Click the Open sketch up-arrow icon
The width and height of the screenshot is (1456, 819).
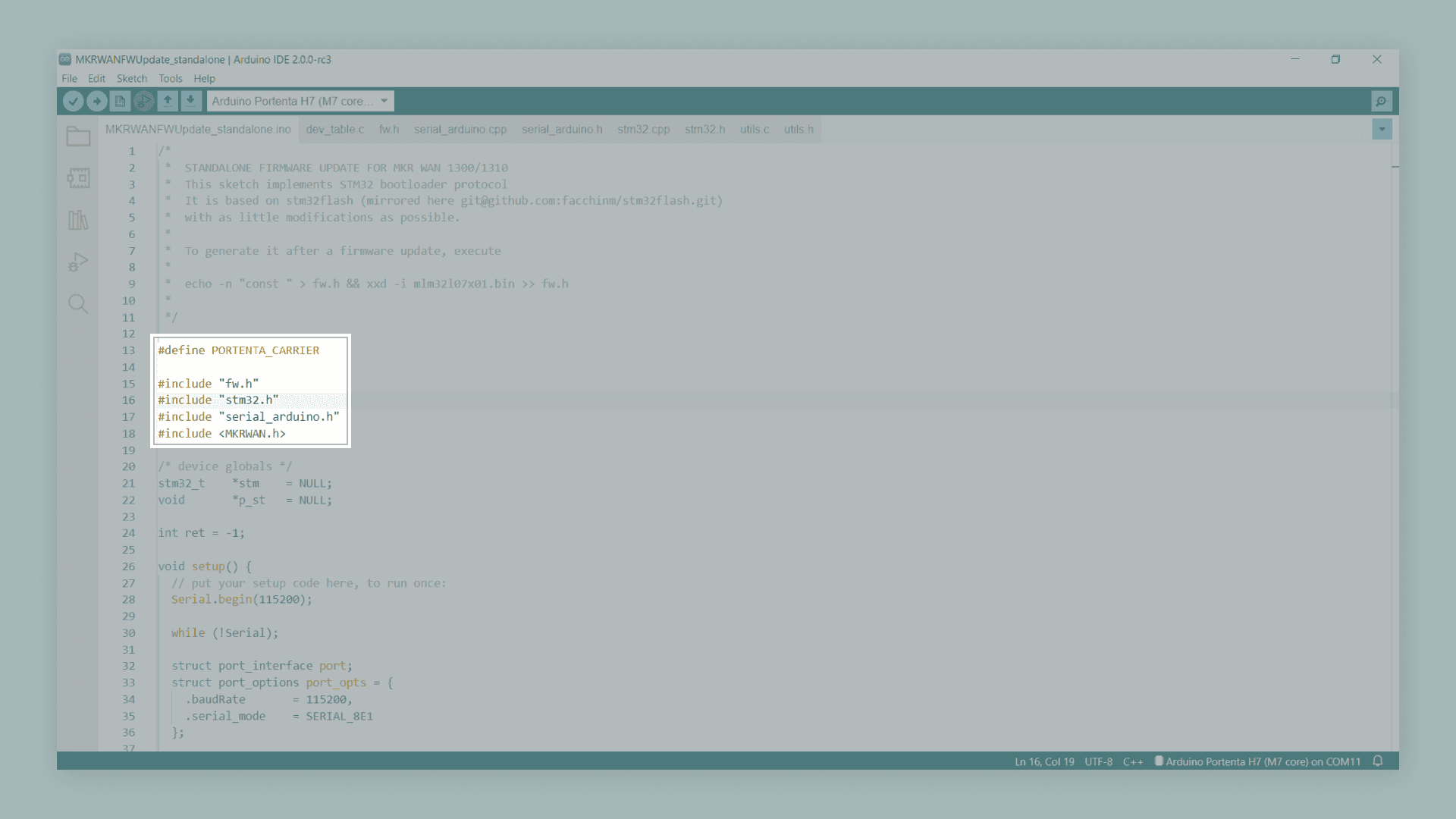pos(168,101)
